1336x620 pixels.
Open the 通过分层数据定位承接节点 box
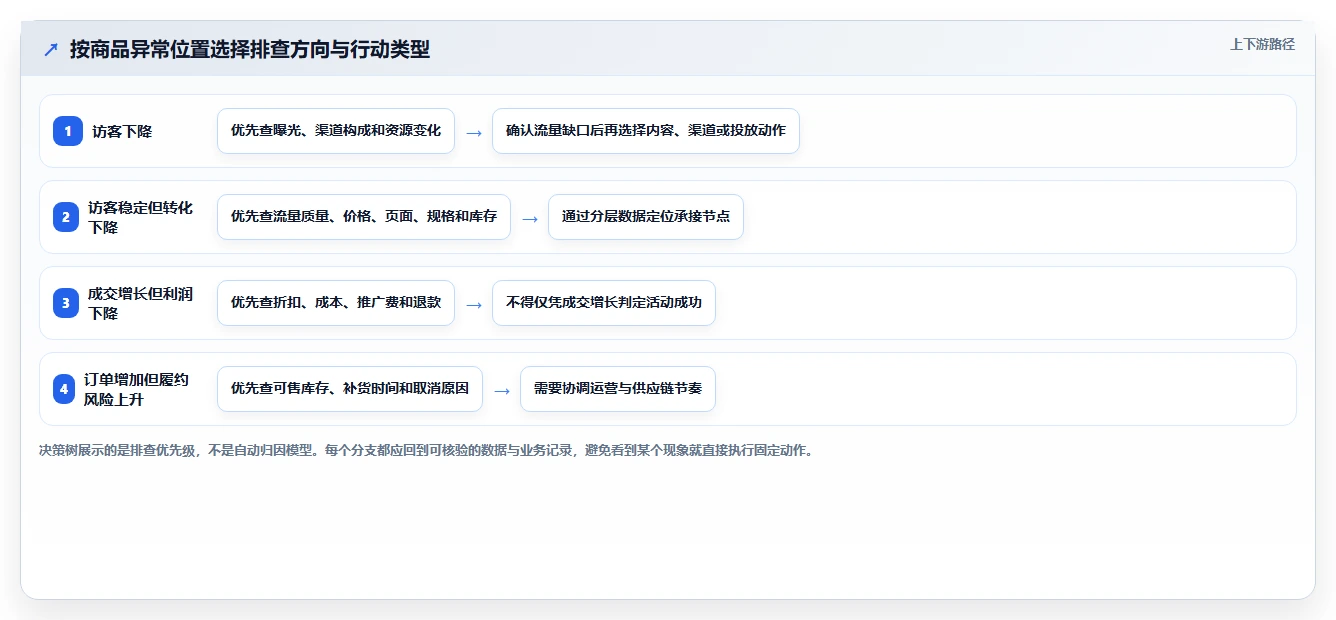pyautogui.click(x=646, y=217)
